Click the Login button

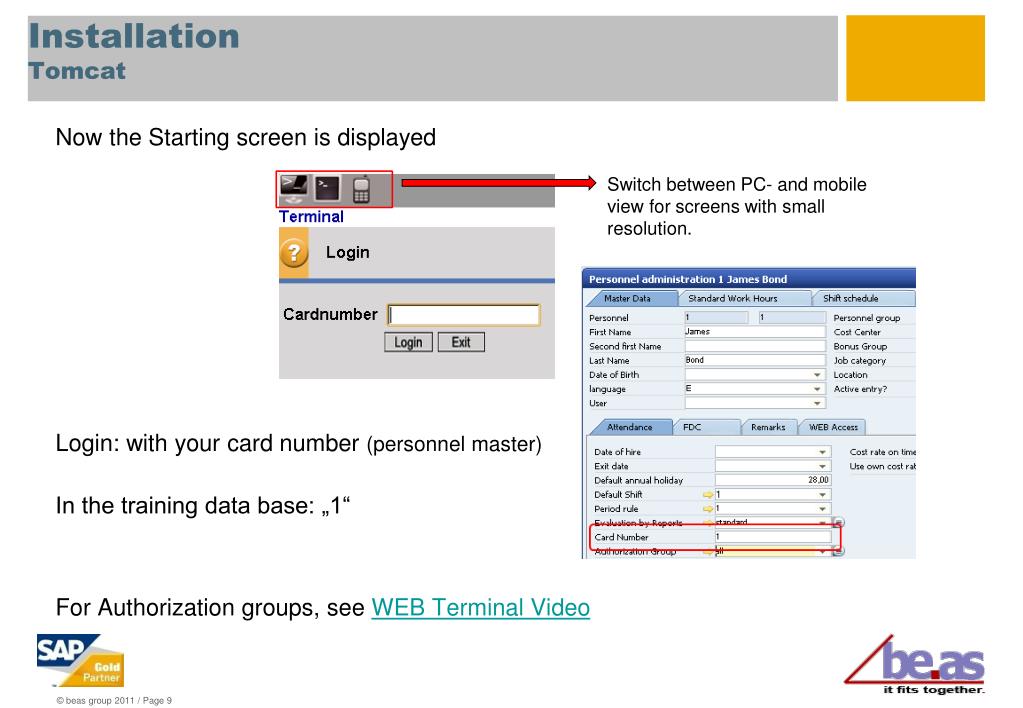(408, 343)
